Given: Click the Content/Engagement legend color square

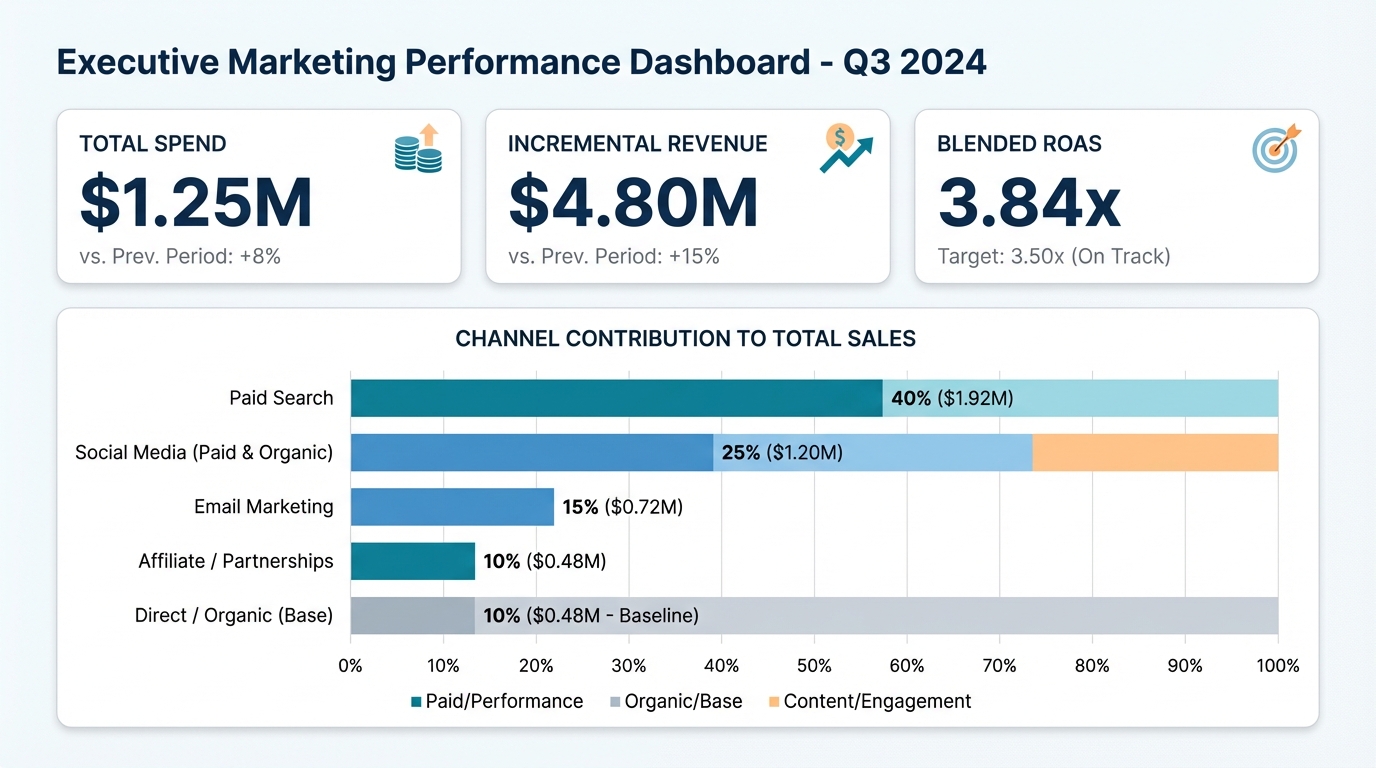Looking at the screenshot, I should pyautogui.click(x=773, y=702).
